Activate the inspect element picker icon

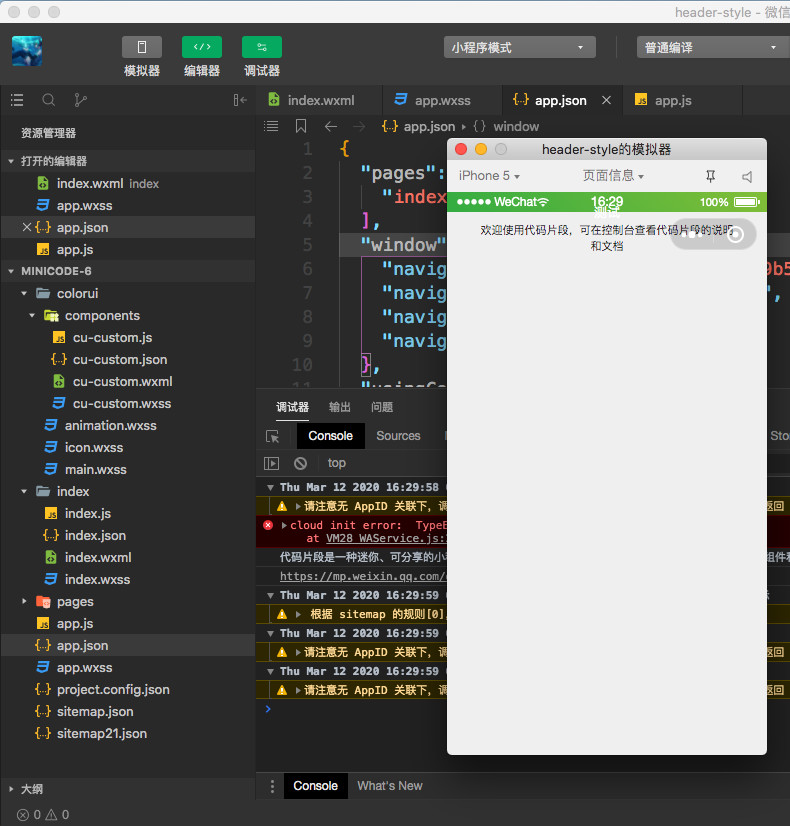point(272,436)
